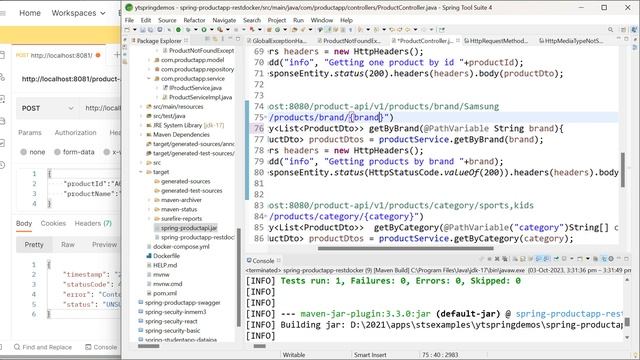This screenshot has width=640, height=360.
Task: Open the Cookies tab in Postman response
Action: (x=53, y=223)
